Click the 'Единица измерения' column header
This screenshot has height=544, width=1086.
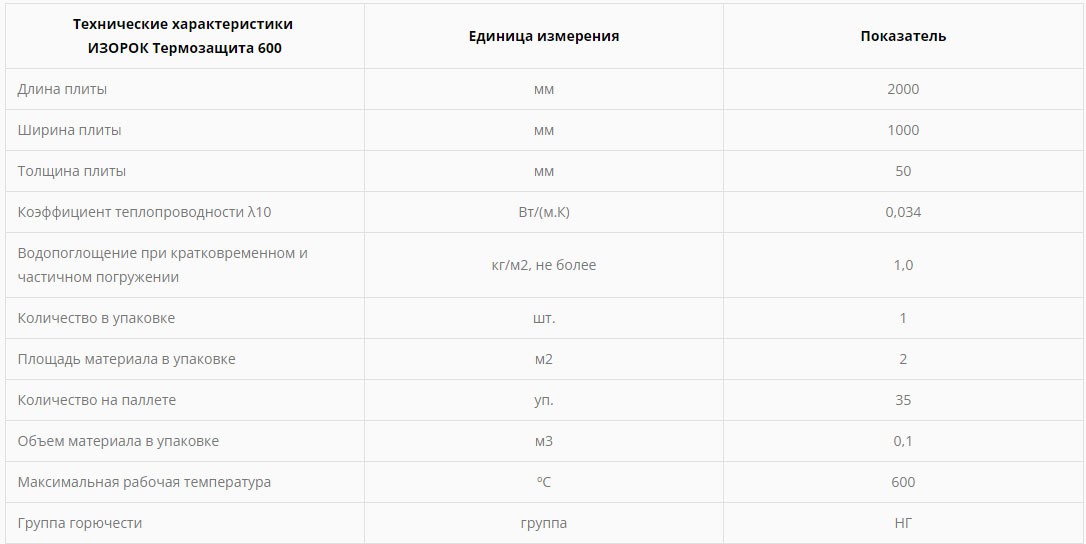(543, 36)
